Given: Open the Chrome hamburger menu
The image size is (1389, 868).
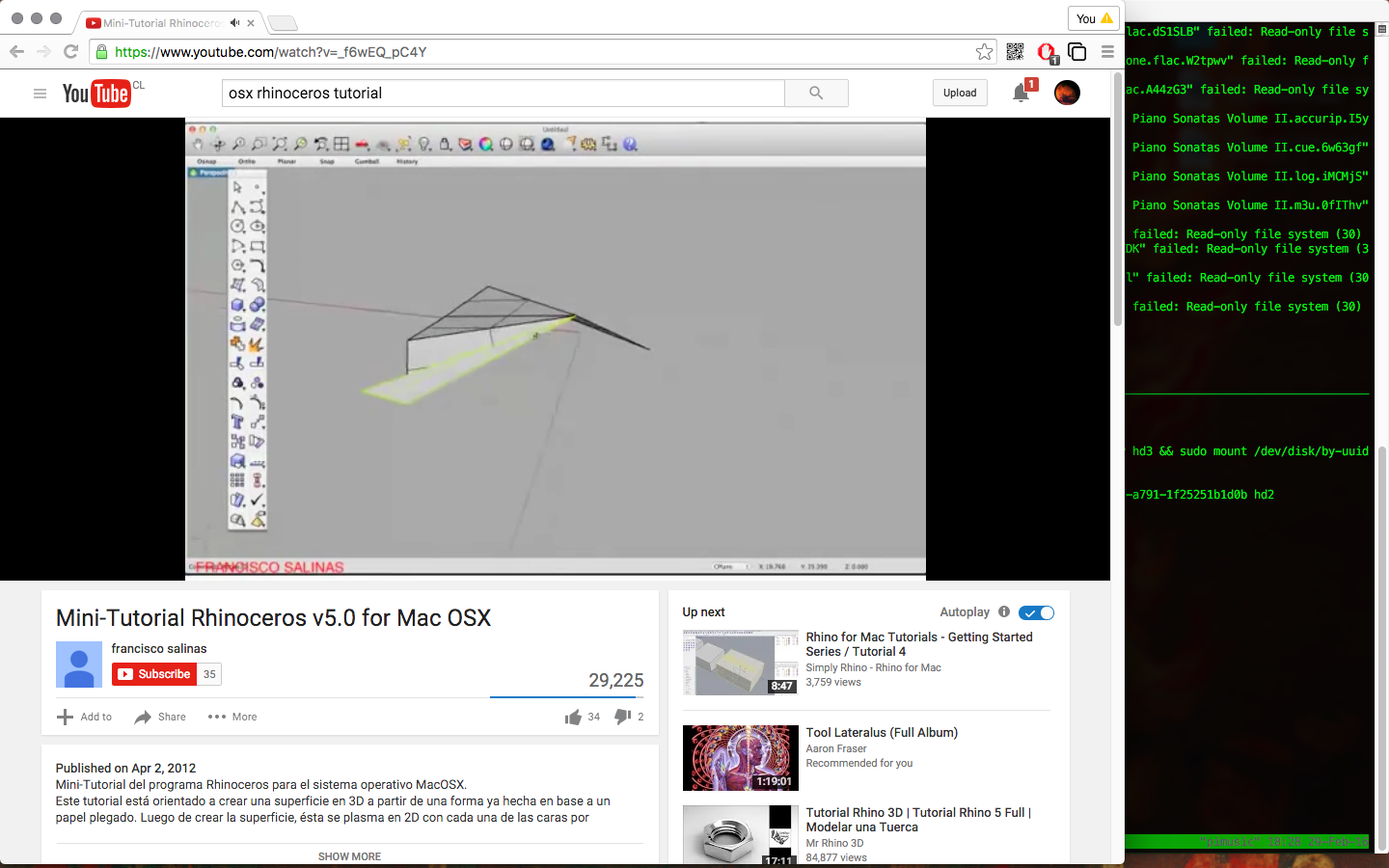Looking at the screenshot, I should [x=1107, y=52].
